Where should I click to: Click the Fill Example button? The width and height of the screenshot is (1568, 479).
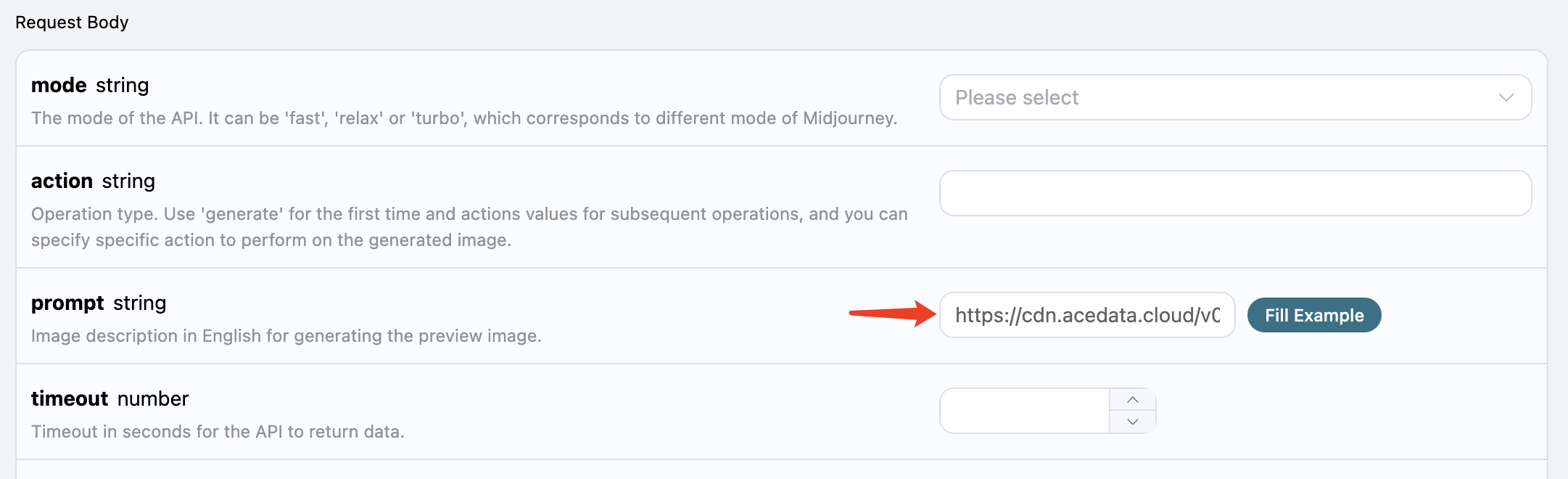(x=1314, y=315)
